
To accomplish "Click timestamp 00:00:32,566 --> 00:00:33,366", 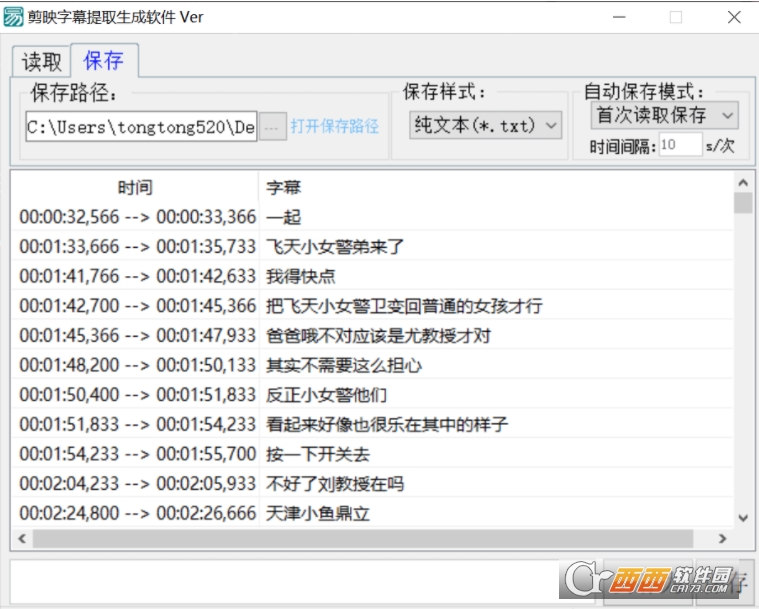I will 137,216.
